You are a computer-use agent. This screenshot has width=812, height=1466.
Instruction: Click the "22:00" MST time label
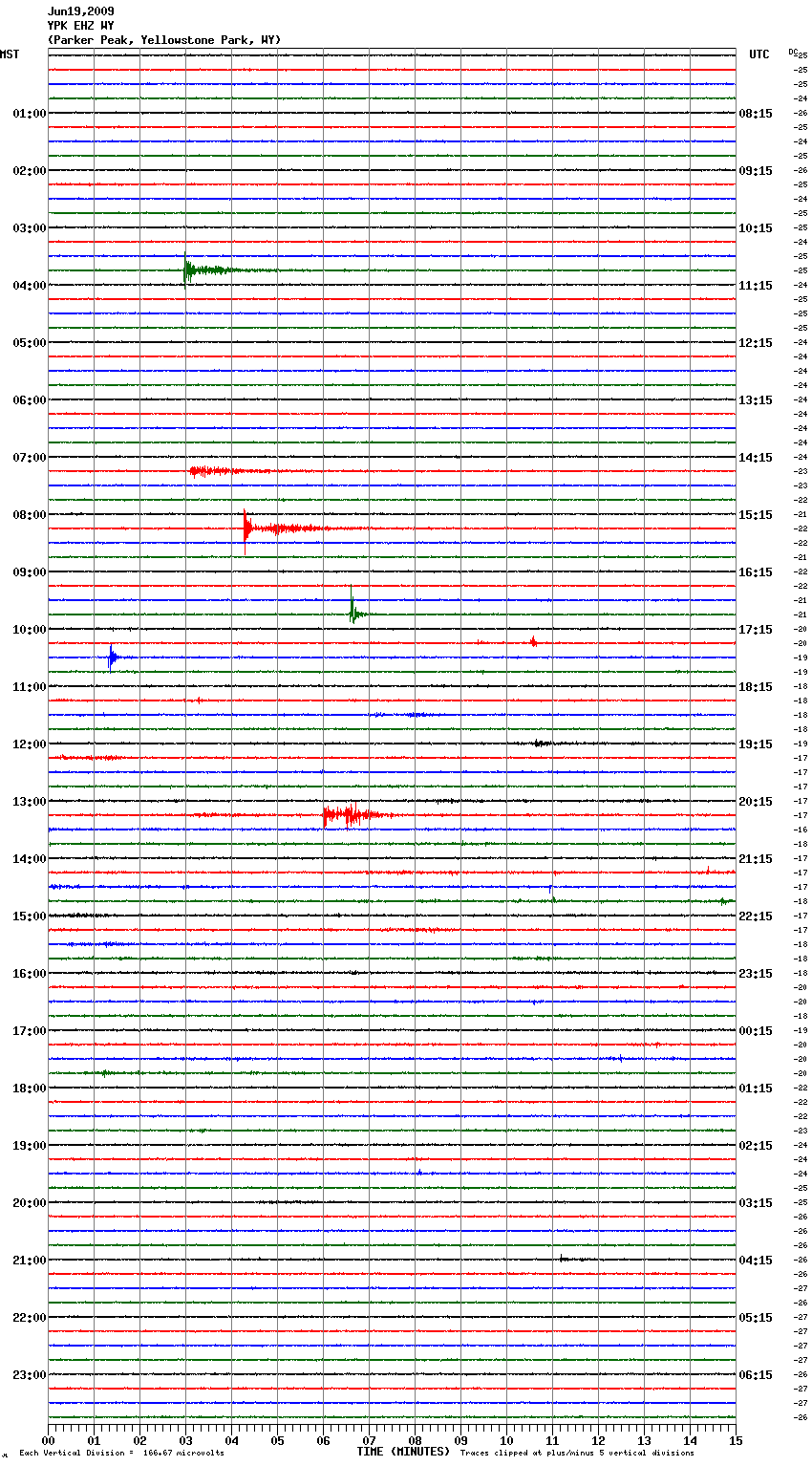point(30,1318)
